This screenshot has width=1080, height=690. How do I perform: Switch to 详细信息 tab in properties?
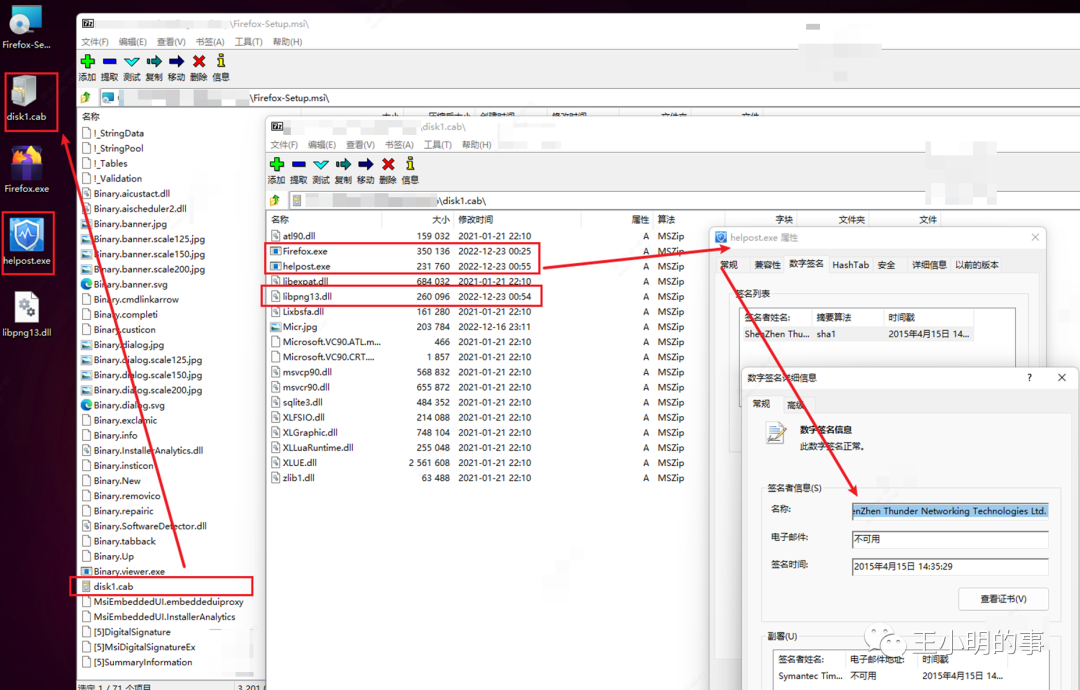click(x=929, y=264)
